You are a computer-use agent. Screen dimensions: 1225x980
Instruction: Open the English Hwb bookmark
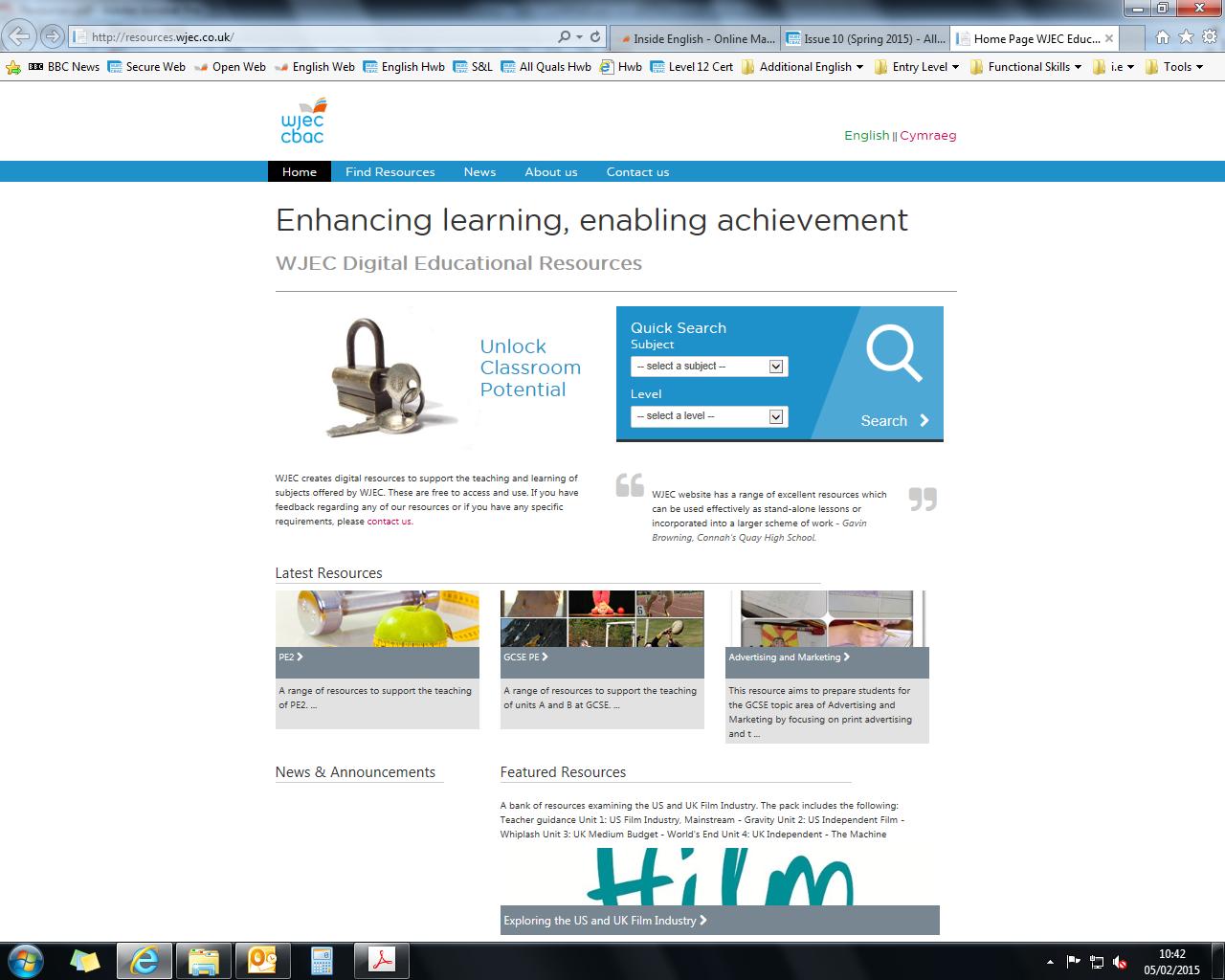tap(404, 67)
